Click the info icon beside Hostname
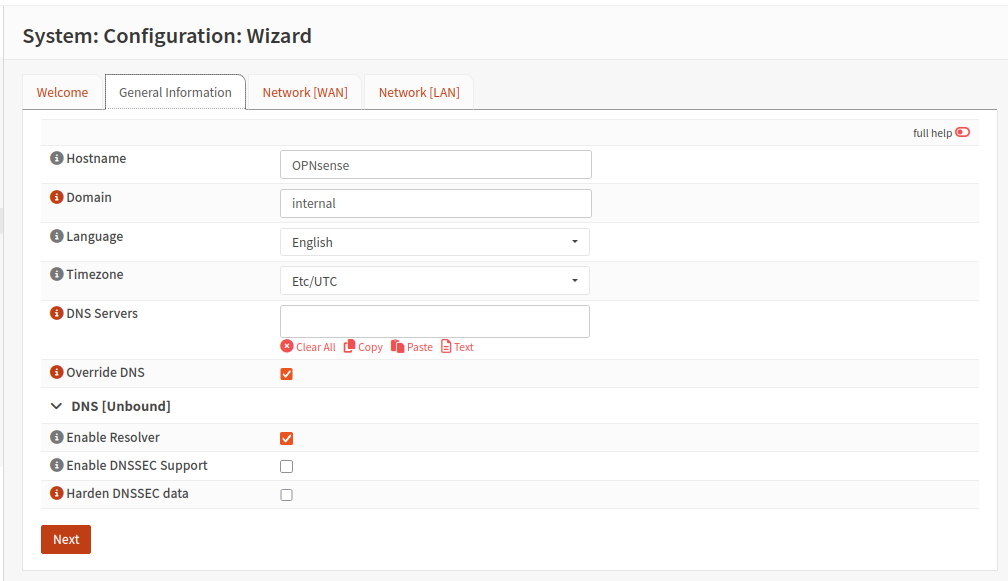 57,159
